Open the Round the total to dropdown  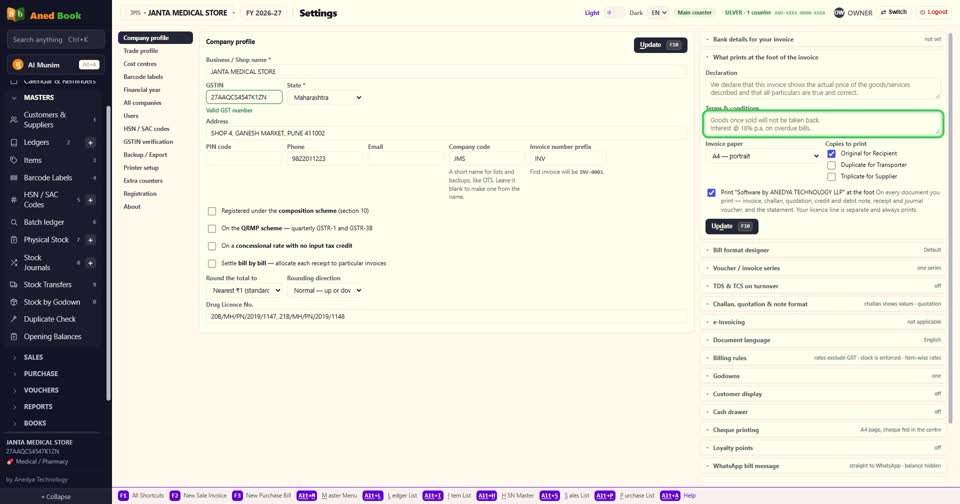click(x=244, y=290)
